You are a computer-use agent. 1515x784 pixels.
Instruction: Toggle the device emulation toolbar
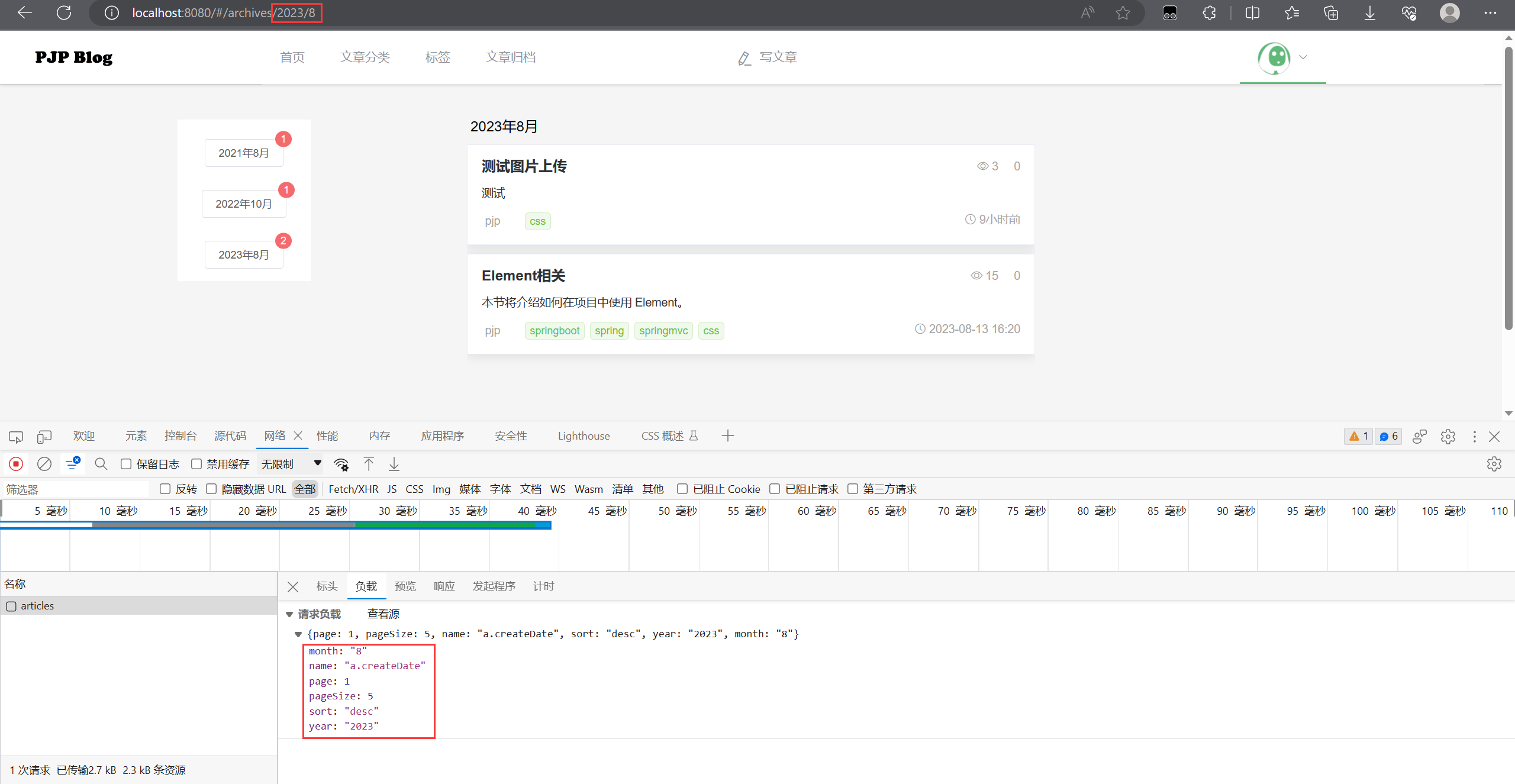click(x=44, y=436)
